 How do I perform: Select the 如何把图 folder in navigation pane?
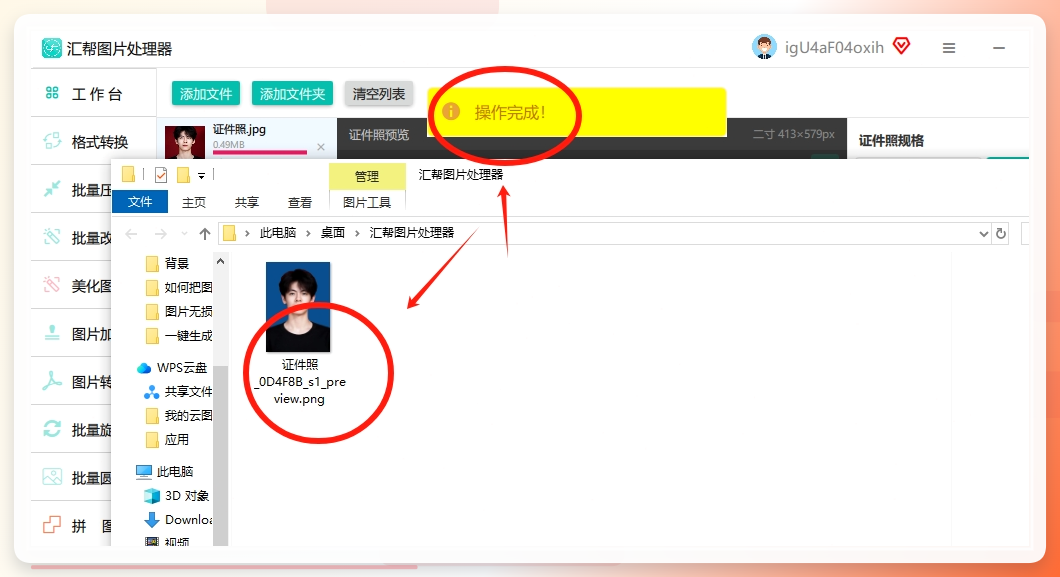pyautogui.click(x=178, y=287)
